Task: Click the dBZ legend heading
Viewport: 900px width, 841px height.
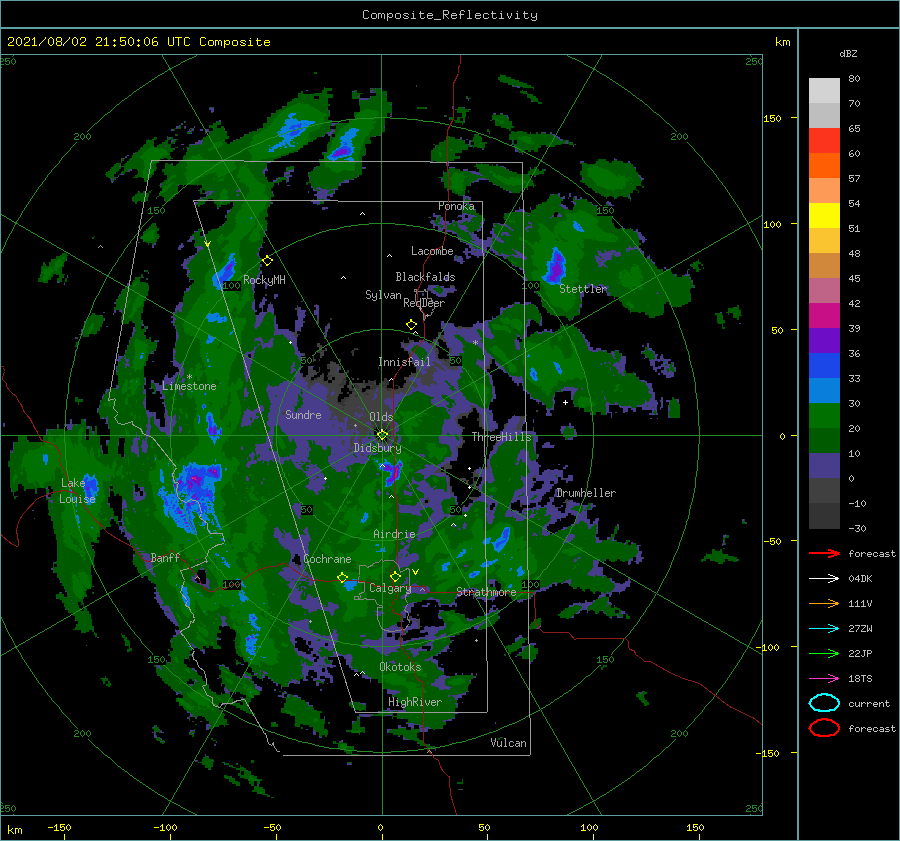Action: tap(848, 53)
